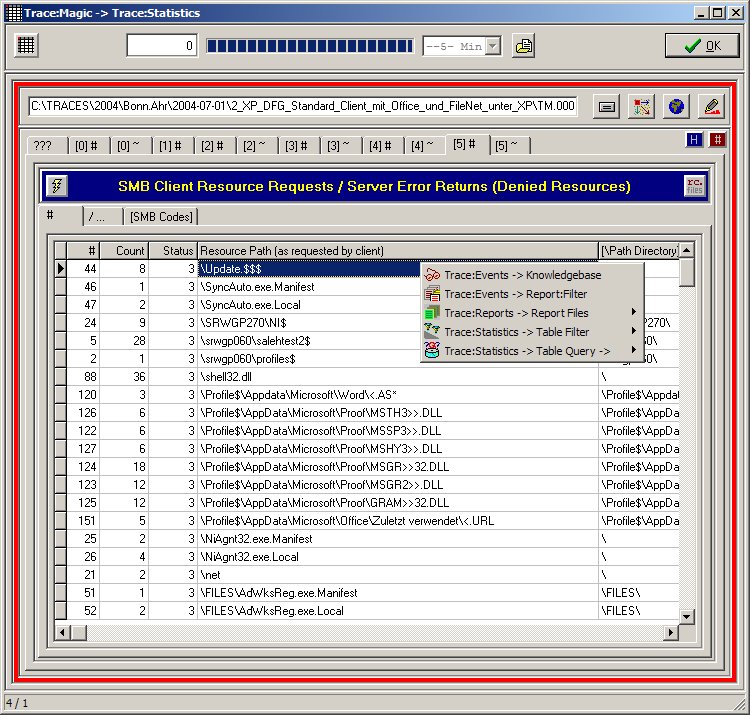Click the red pen edit icon
The width and height of the screenshot is (750, 715).
point(711,106)
